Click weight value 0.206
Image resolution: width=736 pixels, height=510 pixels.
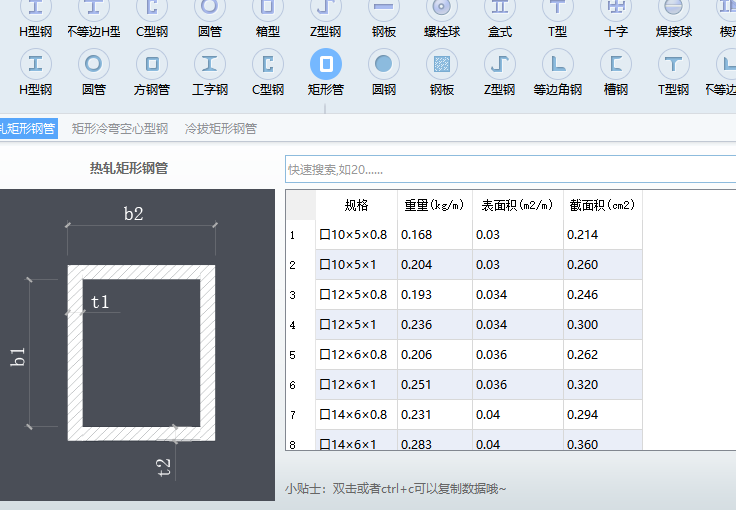pyautogui.click(x=435, y=355)
